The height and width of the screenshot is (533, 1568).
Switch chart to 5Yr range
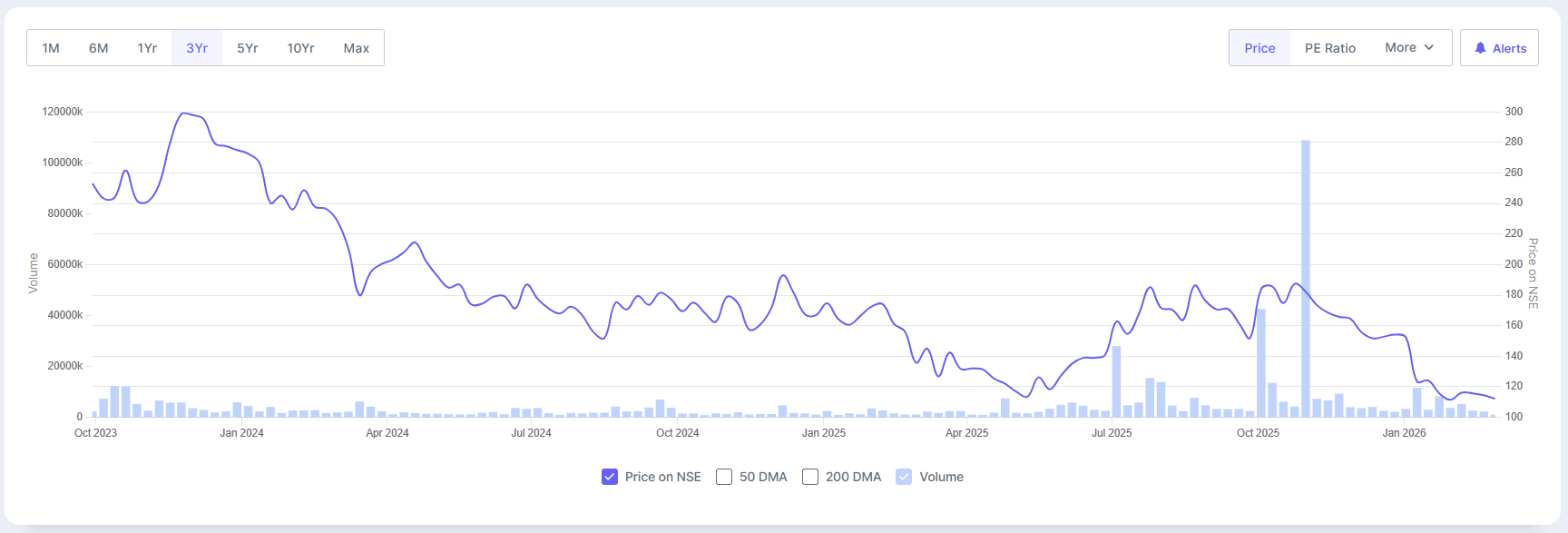point(248,48)
